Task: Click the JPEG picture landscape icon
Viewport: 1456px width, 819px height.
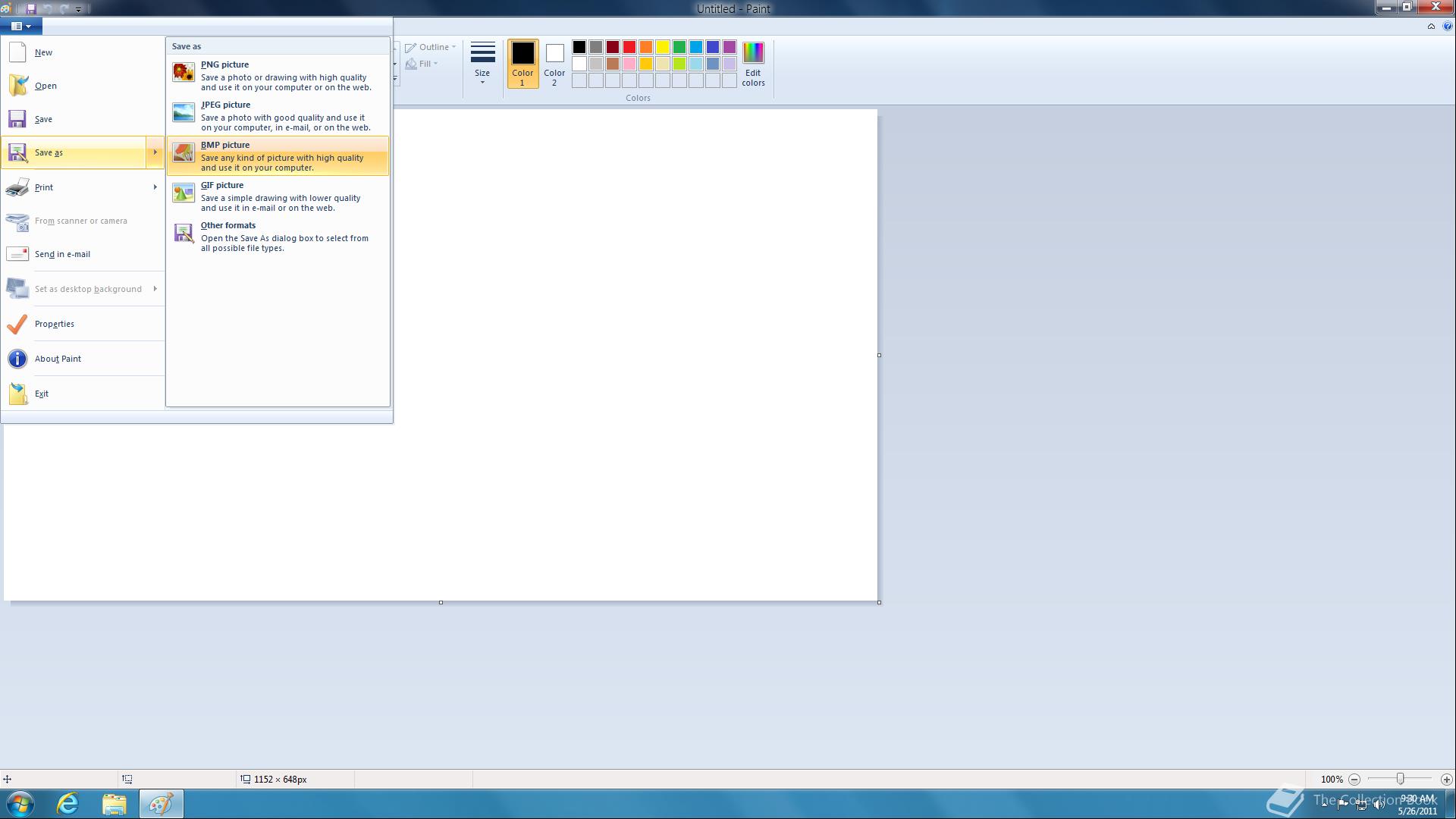Action: (183, 112)
